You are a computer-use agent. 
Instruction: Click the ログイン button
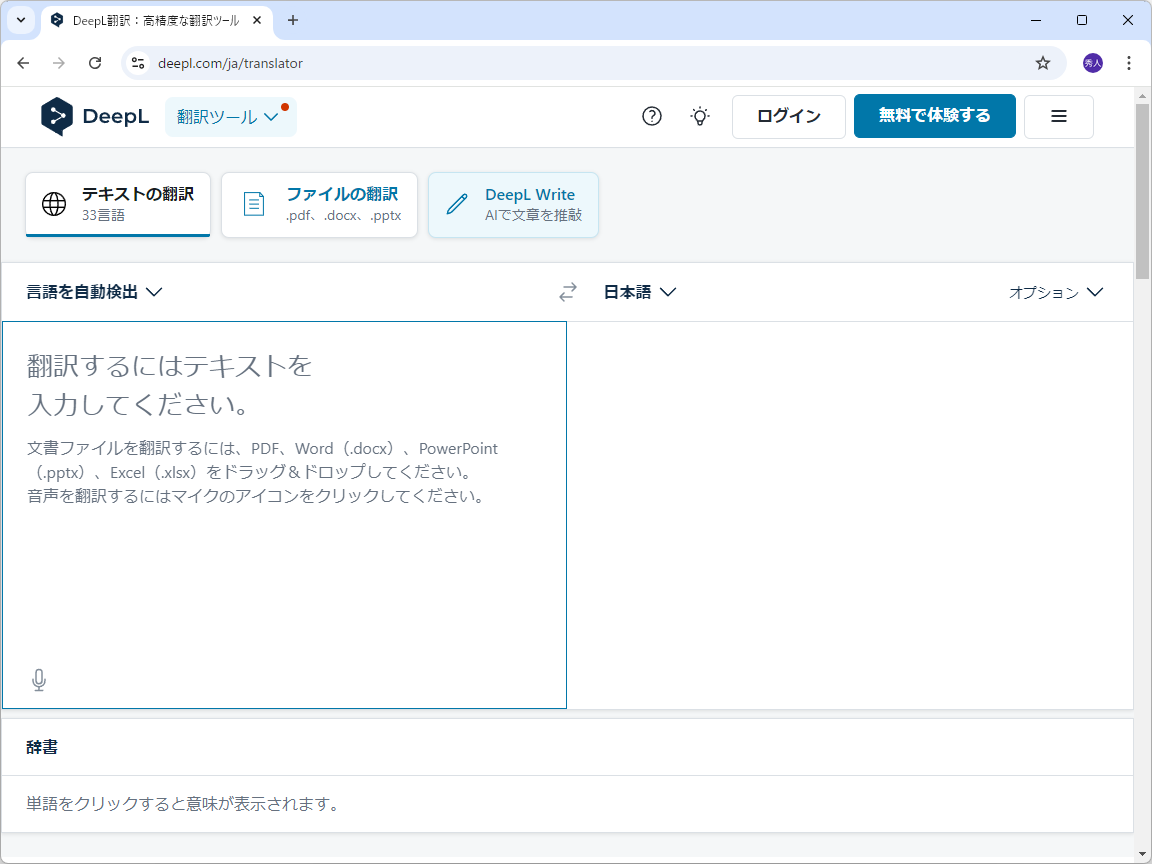(788, 116)
